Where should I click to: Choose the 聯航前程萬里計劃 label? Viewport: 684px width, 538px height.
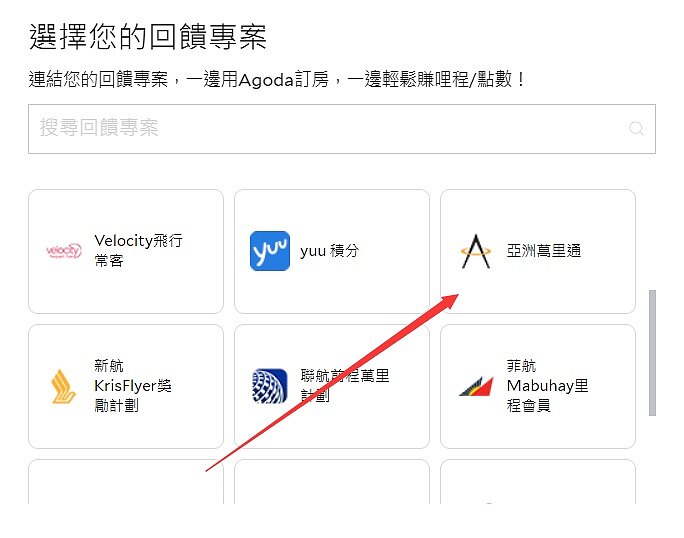click(x=345, y=386)
